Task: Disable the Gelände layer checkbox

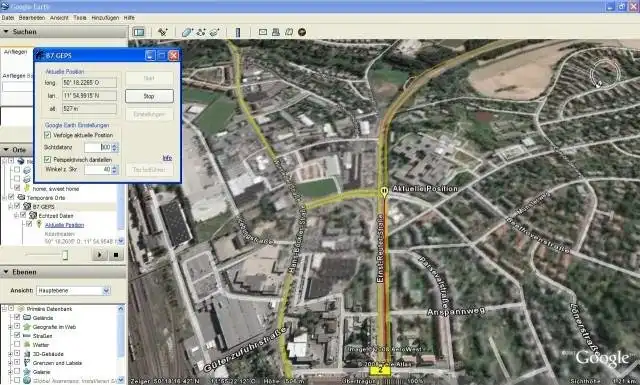Action: (17, 318)
